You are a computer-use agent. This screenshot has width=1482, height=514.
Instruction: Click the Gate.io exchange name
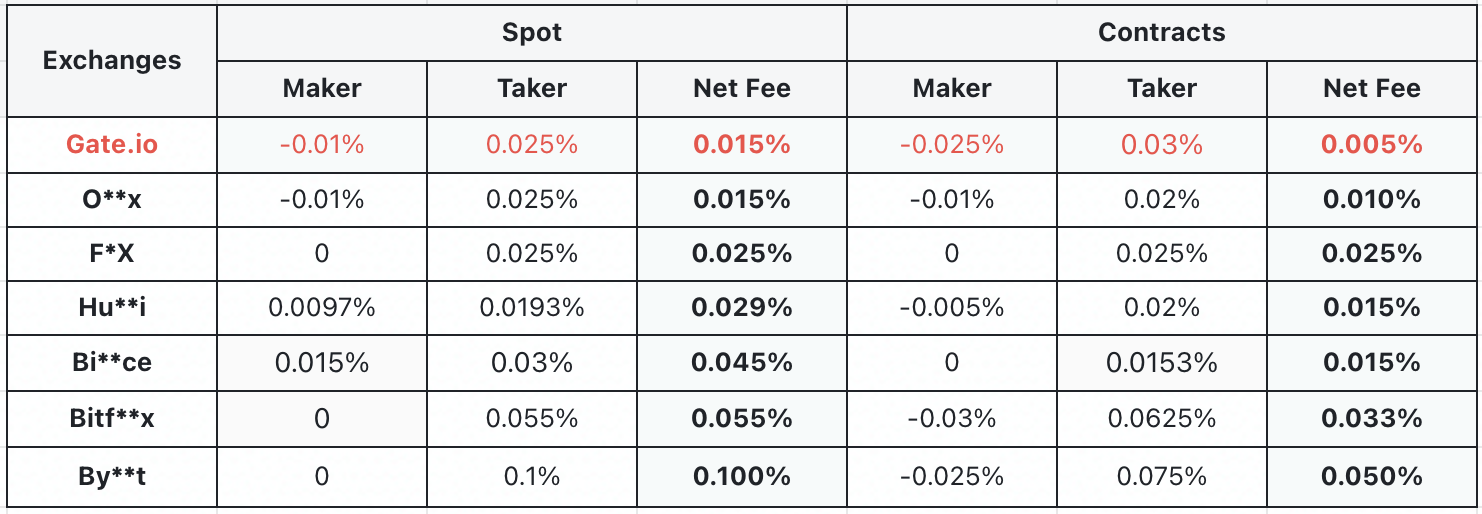coord(112,144)
